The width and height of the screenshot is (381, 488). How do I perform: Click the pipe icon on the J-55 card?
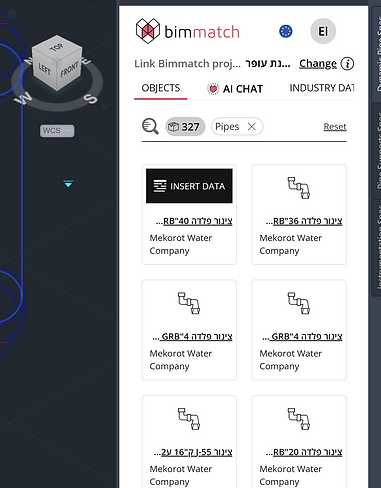[x=189, y=419]
